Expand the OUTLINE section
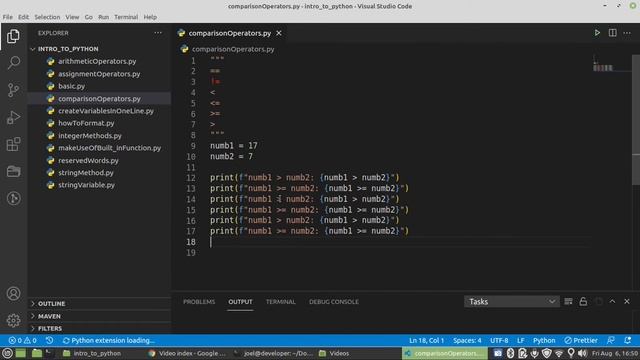640x360 pixels. coord(51,304)
